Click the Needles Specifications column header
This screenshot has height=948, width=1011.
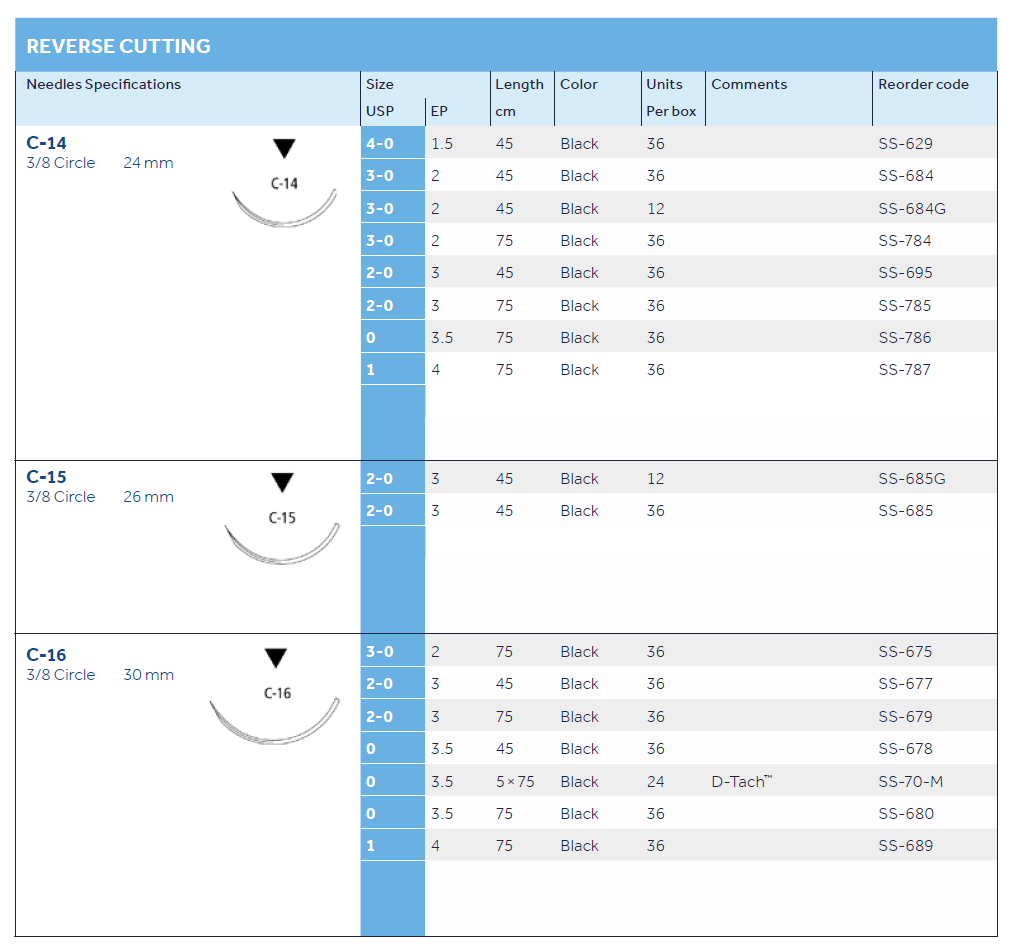click(x=104, y=85)
